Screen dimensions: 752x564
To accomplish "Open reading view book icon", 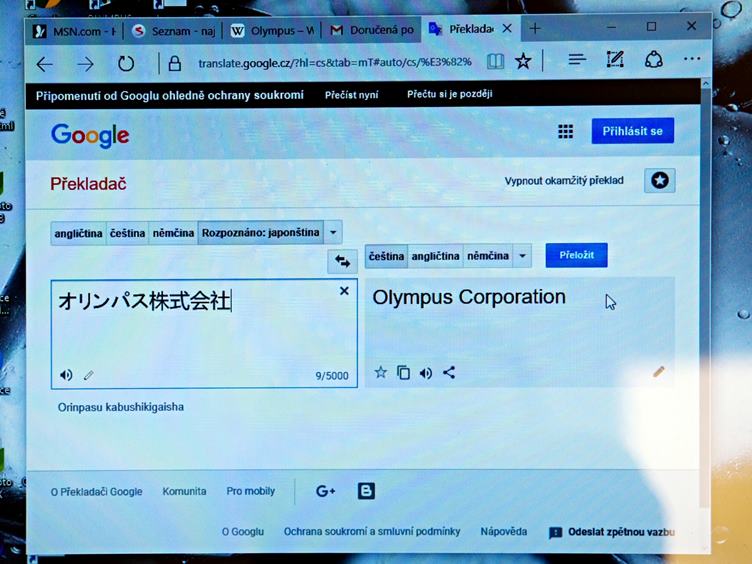I will (x=495, y=61).
